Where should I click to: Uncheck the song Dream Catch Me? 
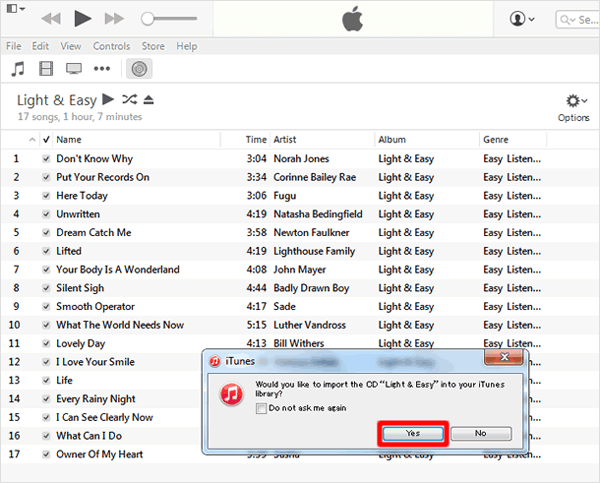click(46, 232)
